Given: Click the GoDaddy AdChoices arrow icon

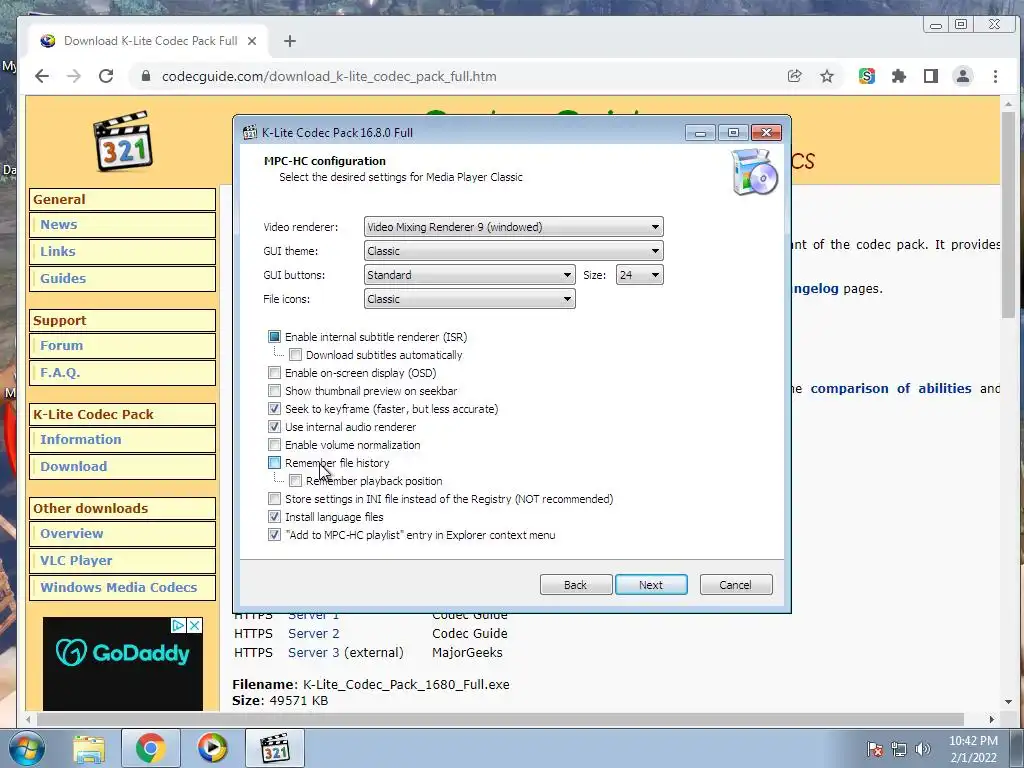Looking at the screenshot, I should pyautogui.click(x=178, y=626).
